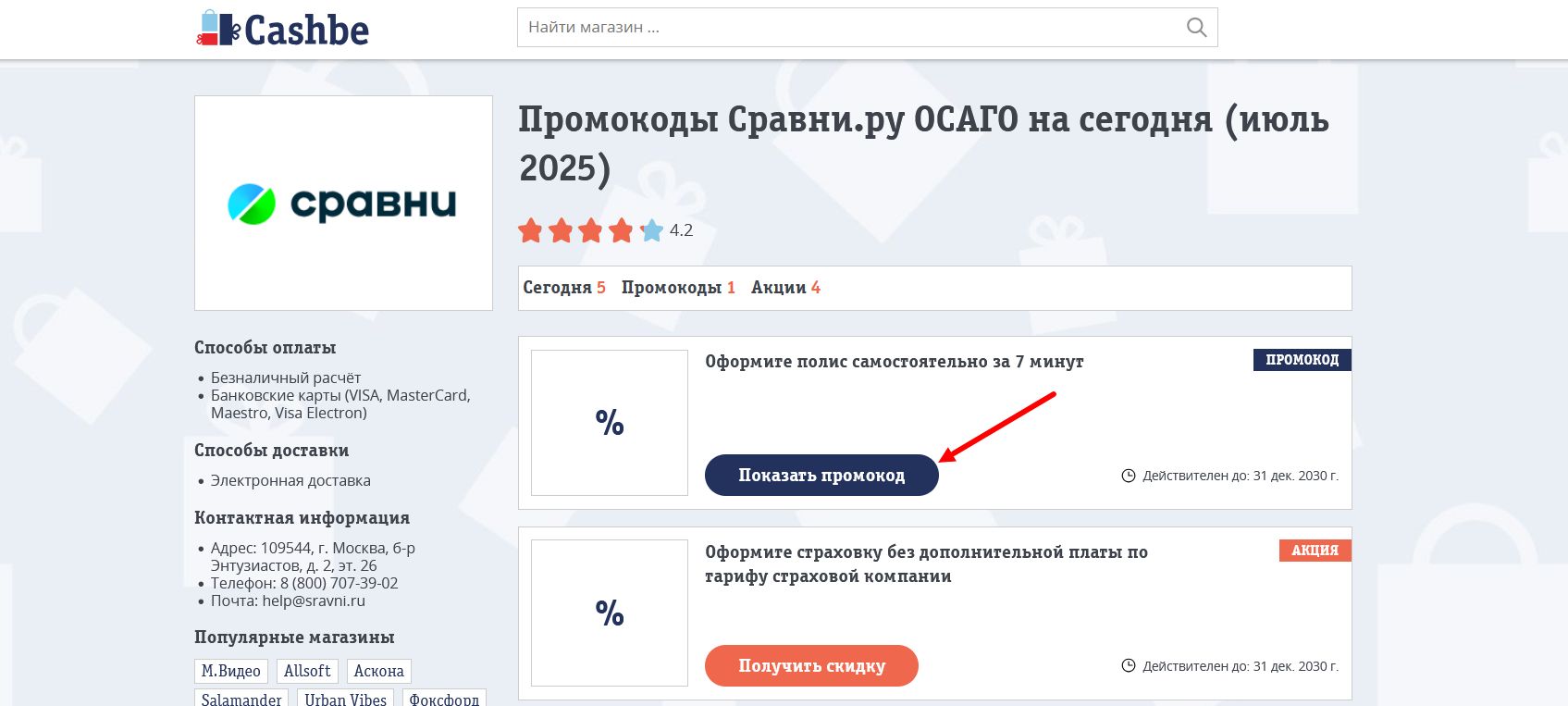
Task: Open offer title 'Оформите страховку без дополнительной платы'
Action: coord(926,564)
